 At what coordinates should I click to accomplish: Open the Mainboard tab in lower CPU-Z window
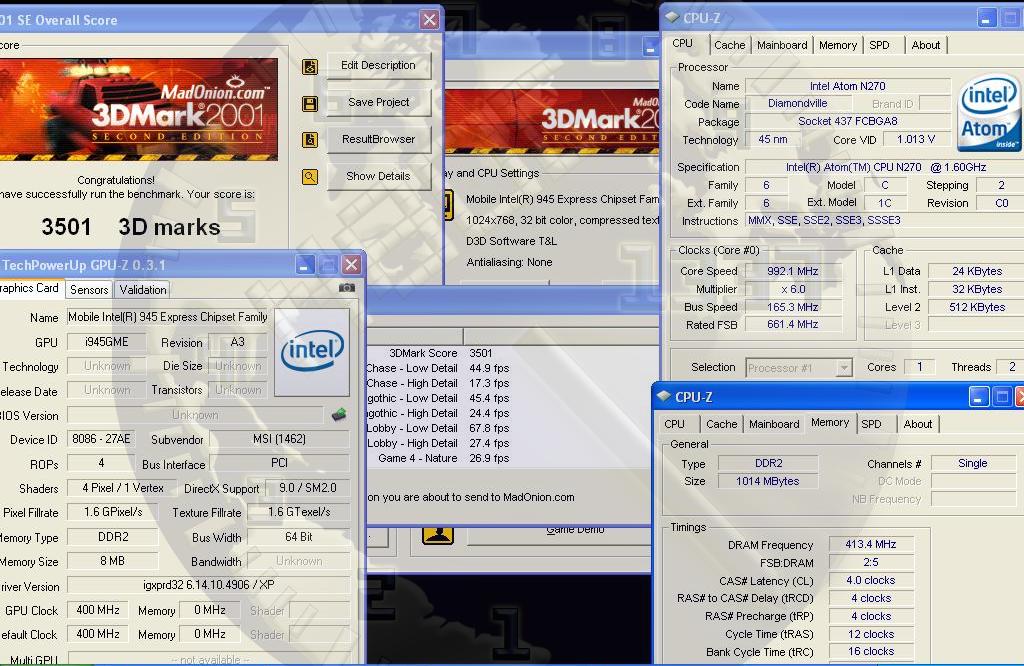(775, 424)
